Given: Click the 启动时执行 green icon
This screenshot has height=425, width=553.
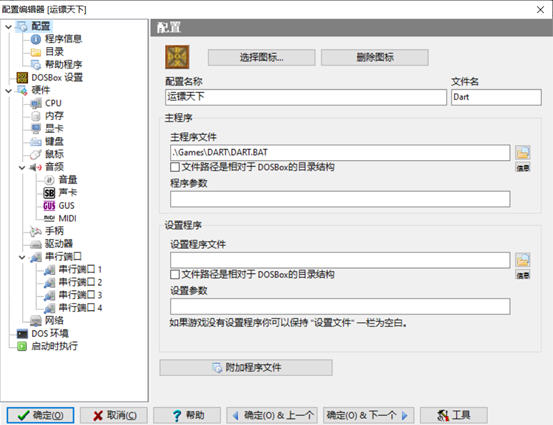Looking at the screenshot, I should point(22,346).
